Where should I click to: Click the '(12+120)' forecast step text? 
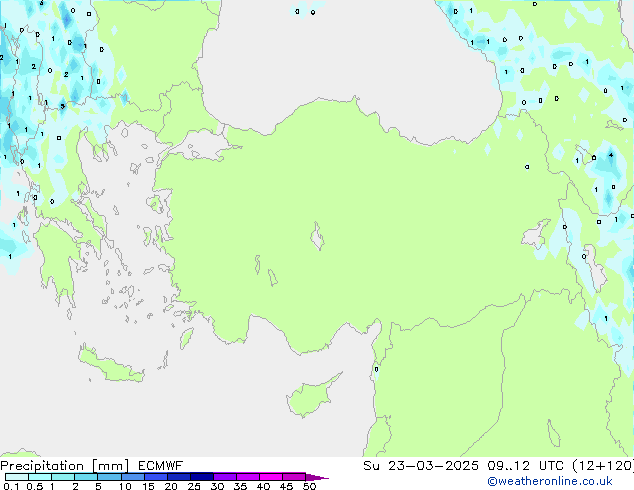(x=603, y=466)
